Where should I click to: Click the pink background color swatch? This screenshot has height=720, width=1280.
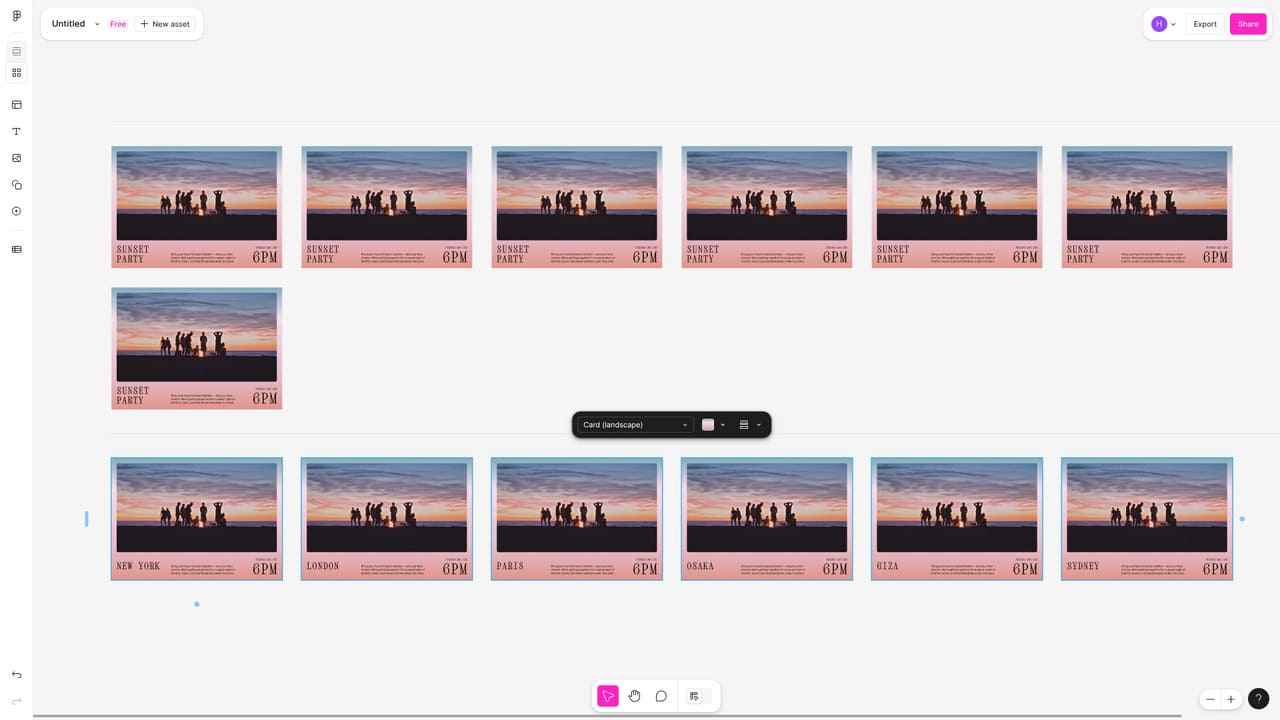(708, 425)
